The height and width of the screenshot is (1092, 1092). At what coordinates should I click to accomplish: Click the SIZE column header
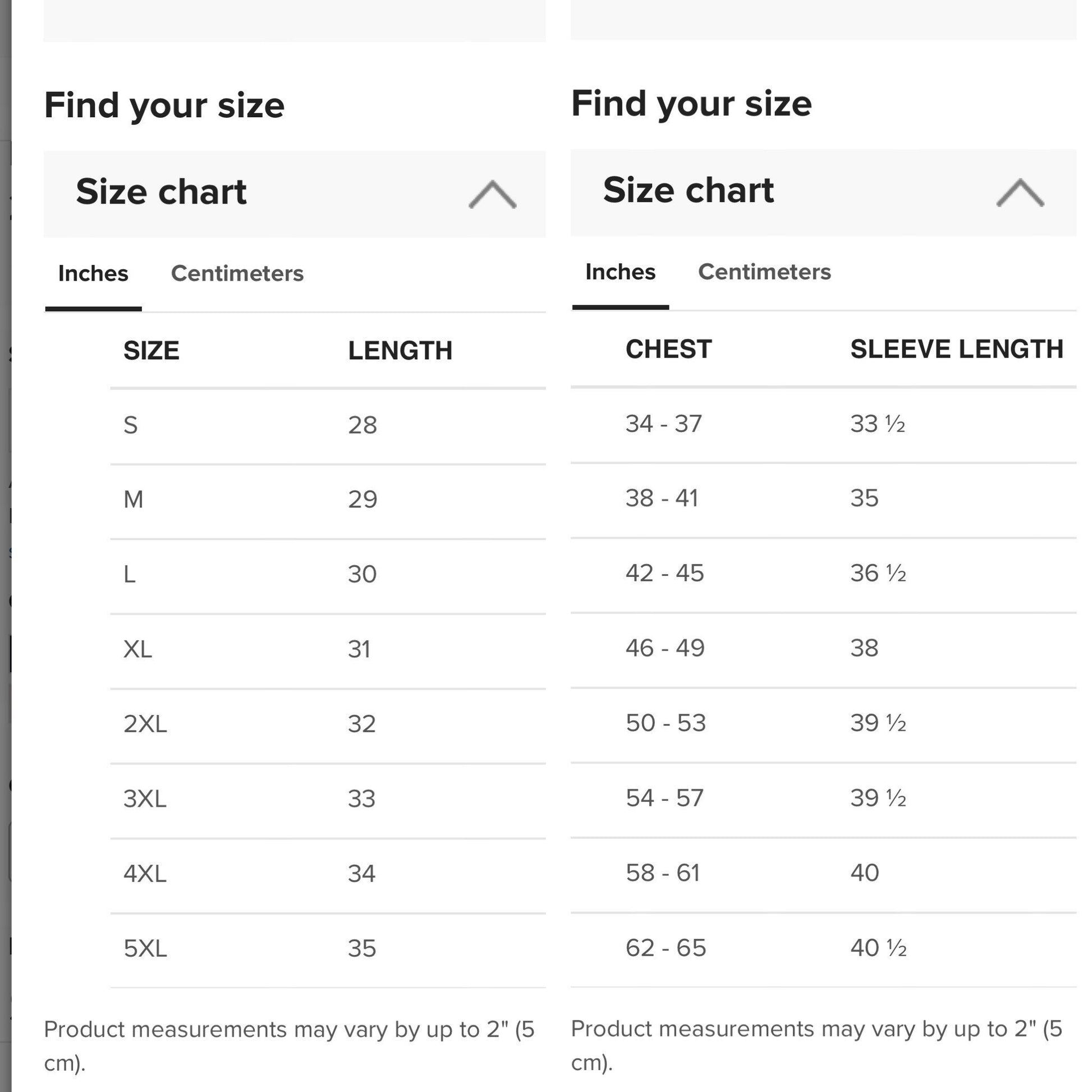coord(152,350)
